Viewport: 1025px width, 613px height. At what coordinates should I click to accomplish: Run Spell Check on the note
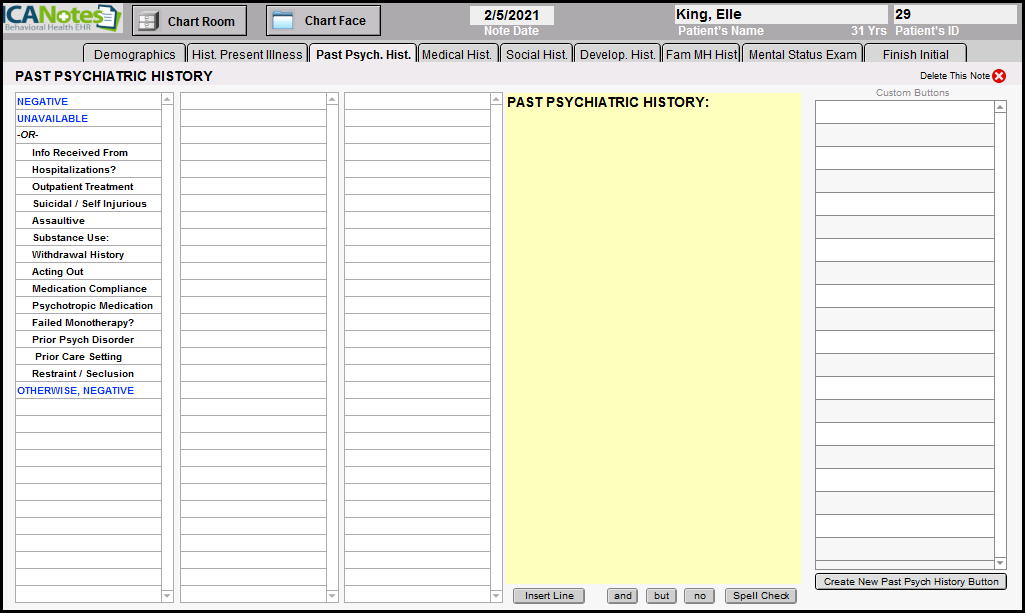[761, 596]
